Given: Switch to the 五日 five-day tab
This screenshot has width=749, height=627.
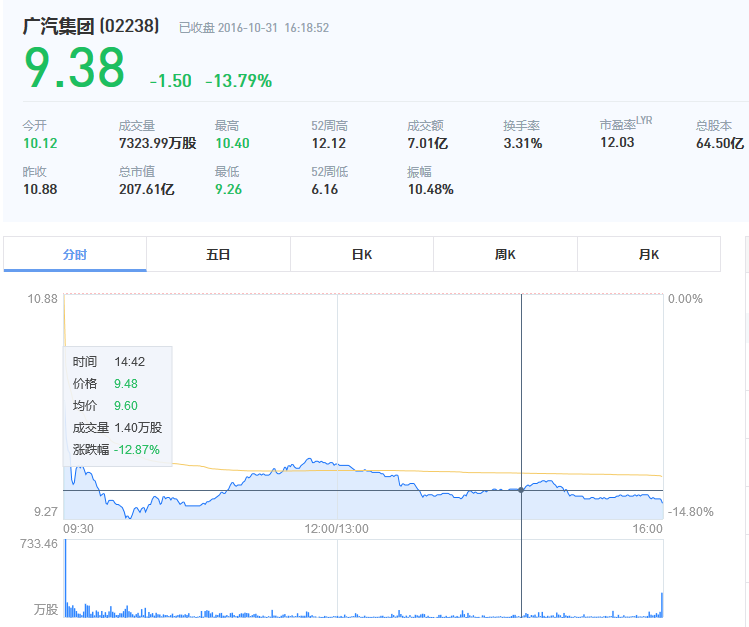Looking at the screenshot, I should click(x=218, y=255).
